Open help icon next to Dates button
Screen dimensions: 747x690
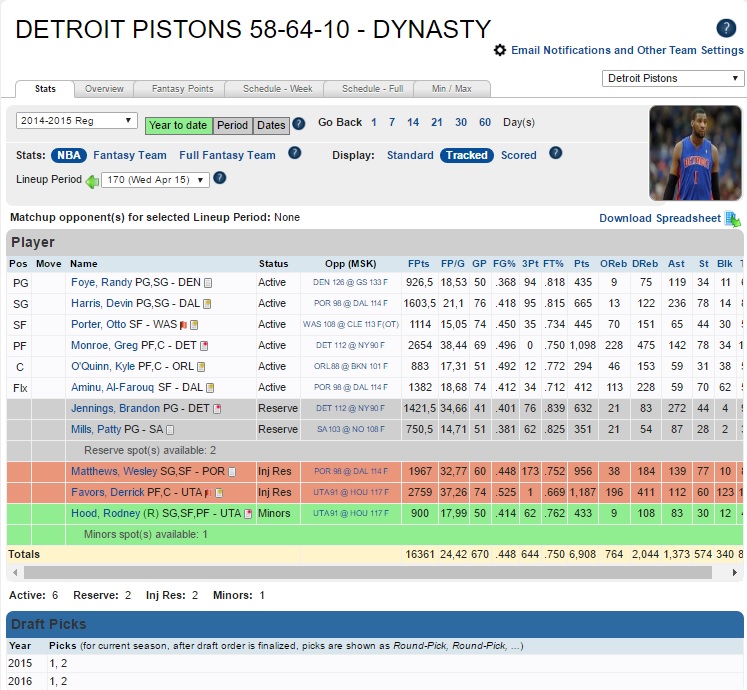pyautogui.click(x=299, y=124)
